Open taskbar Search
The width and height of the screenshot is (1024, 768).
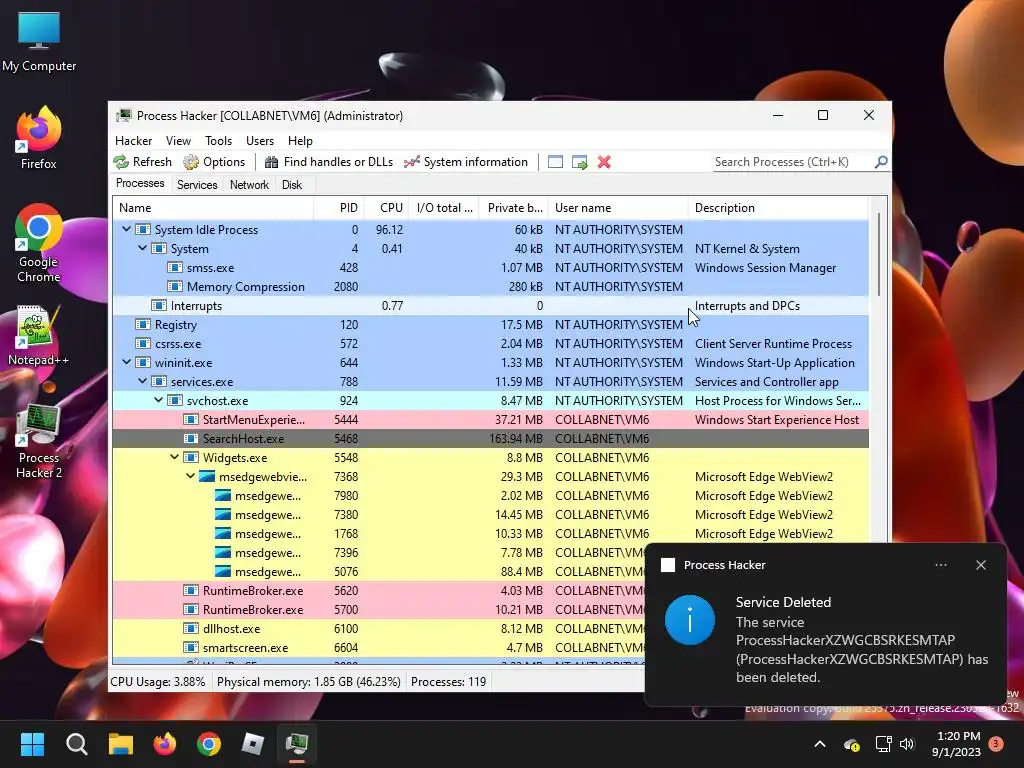[76, 744]
